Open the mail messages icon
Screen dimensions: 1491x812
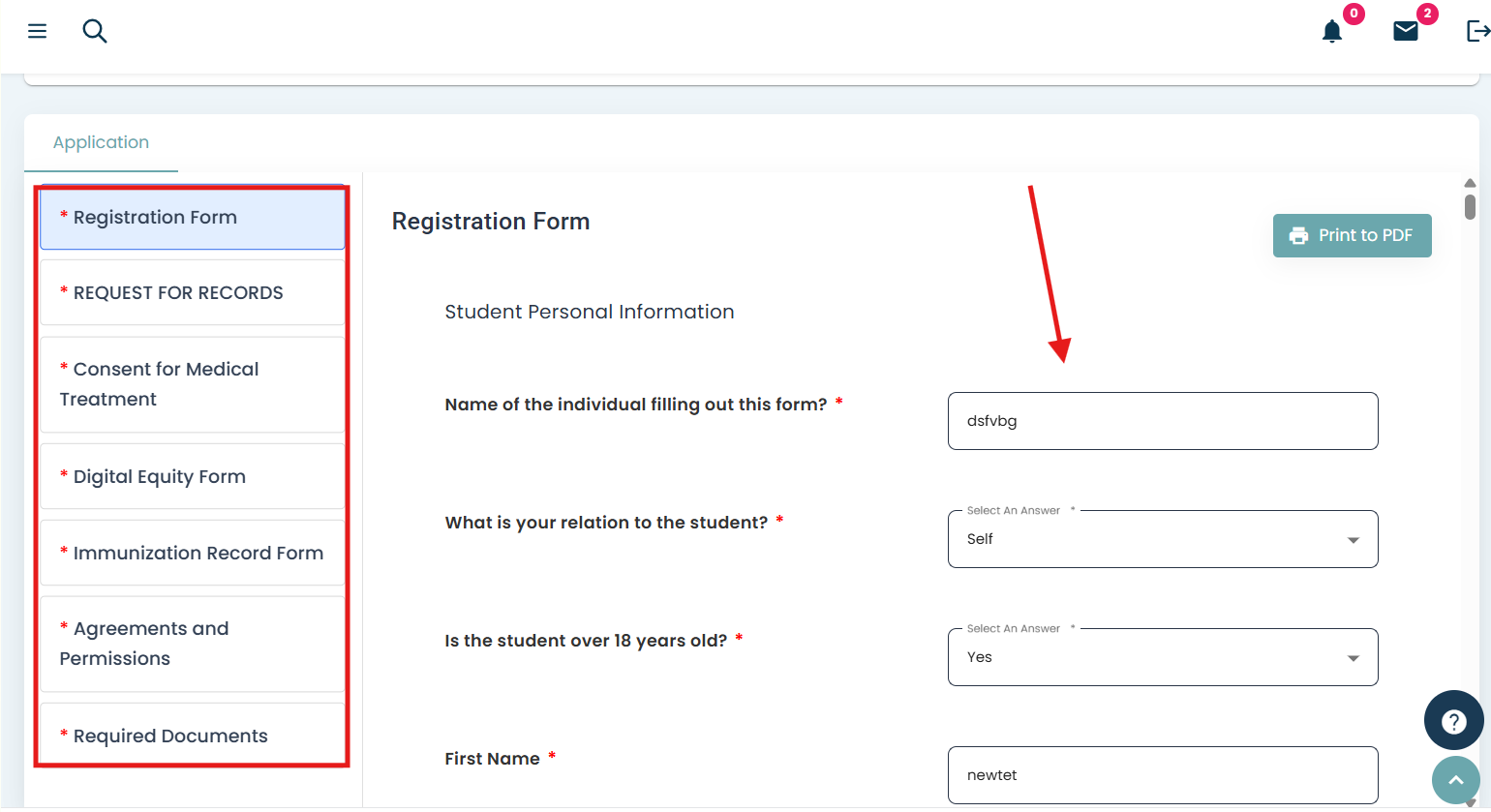1406,31
